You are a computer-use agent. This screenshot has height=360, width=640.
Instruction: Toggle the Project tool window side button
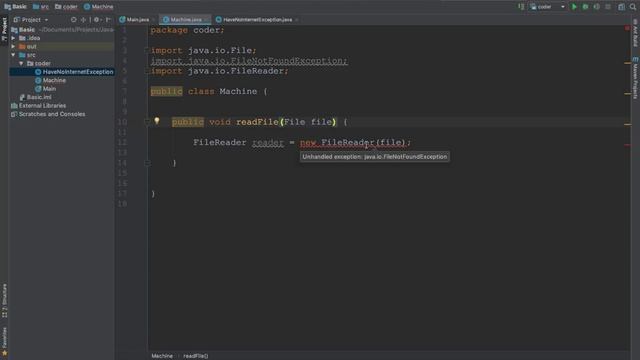tap(4, 29)
